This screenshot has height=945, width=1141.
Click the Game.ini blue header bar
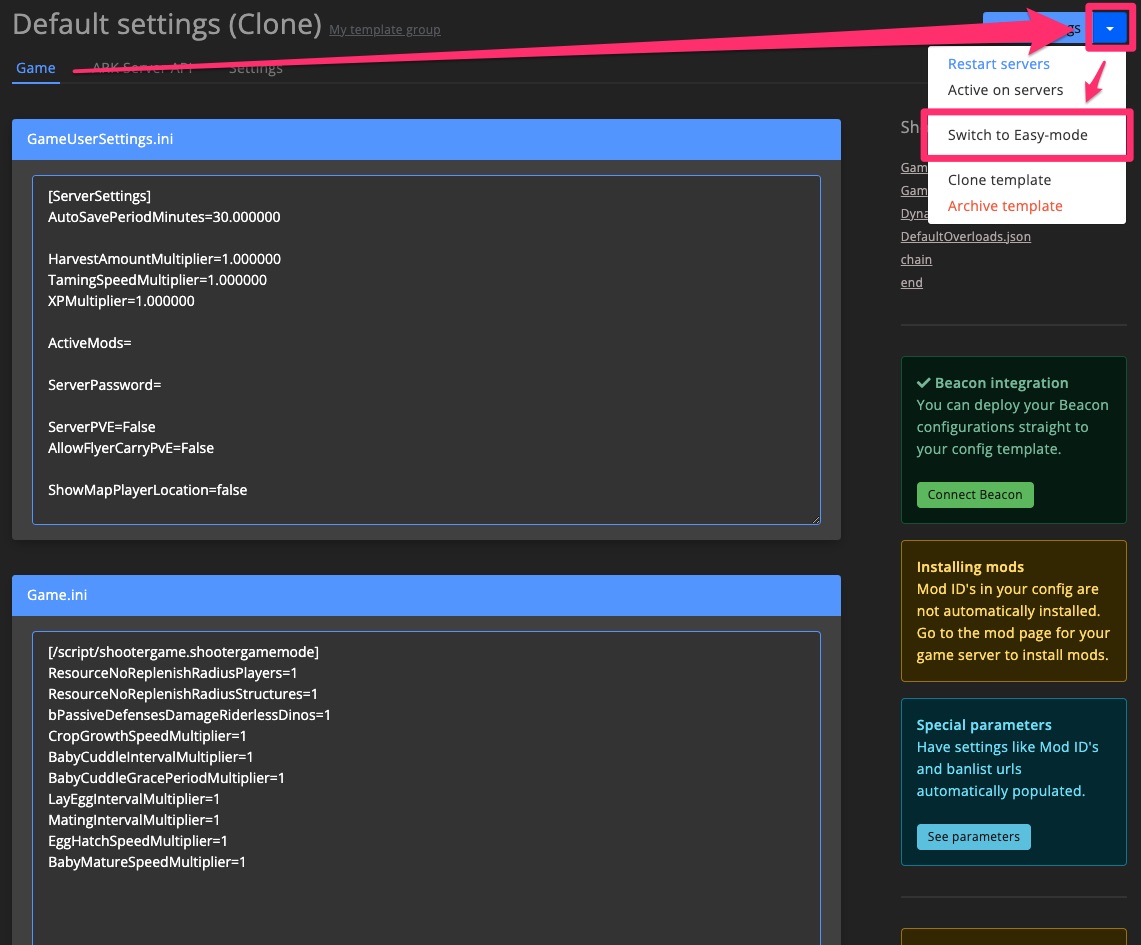coord(425,595)
